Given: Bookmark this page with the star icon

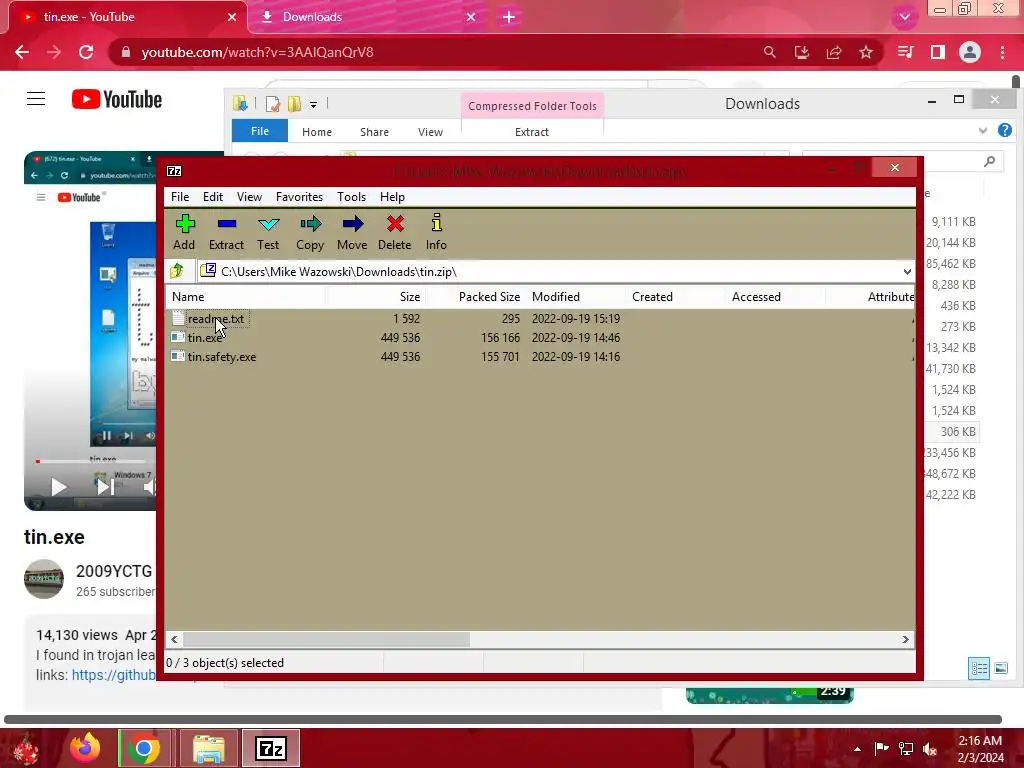Looking at the screenshot, I should pyautogui.click(x=866, y=52).
